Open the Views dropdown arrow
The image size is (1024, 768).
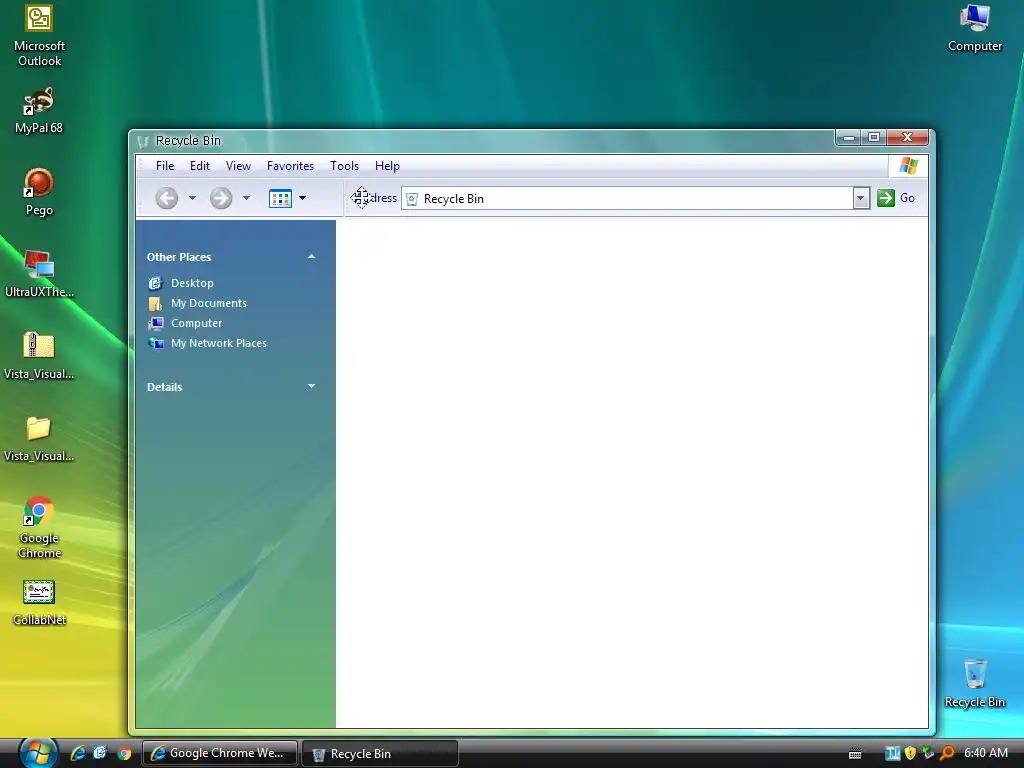(x=302, y=198)
